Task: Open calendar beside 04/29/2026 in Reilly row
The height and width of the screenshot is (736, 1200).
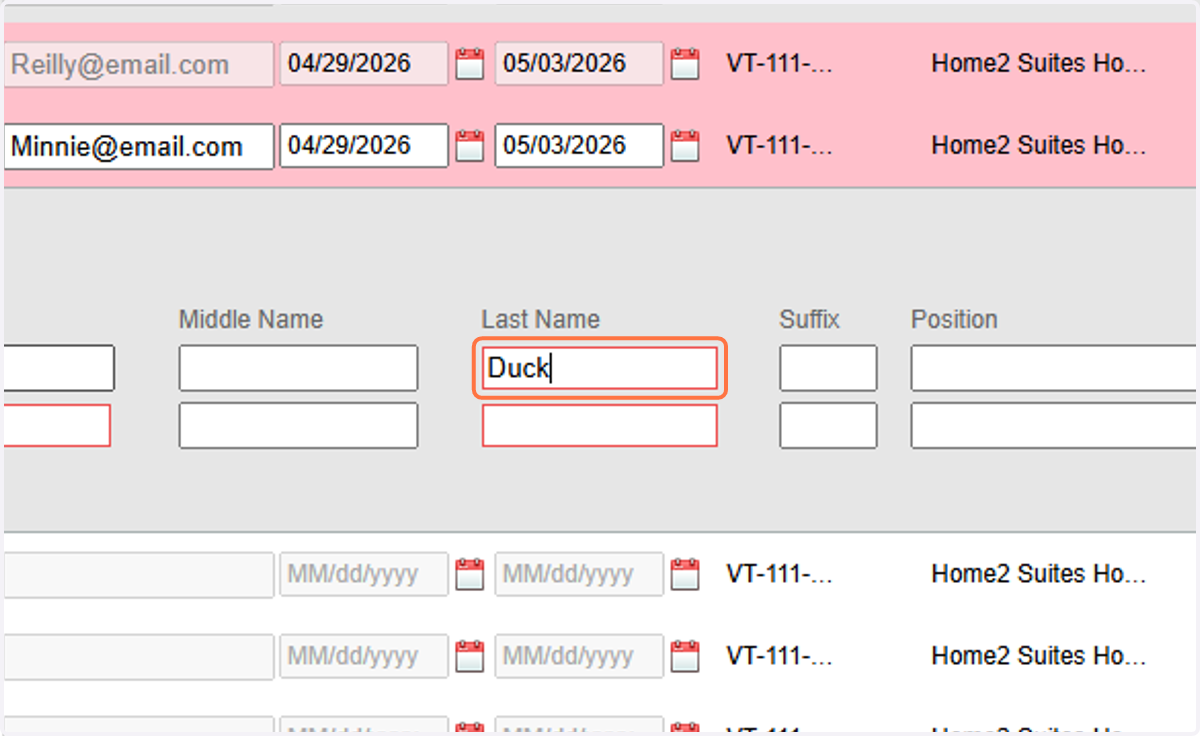Action: click(469, 65)
